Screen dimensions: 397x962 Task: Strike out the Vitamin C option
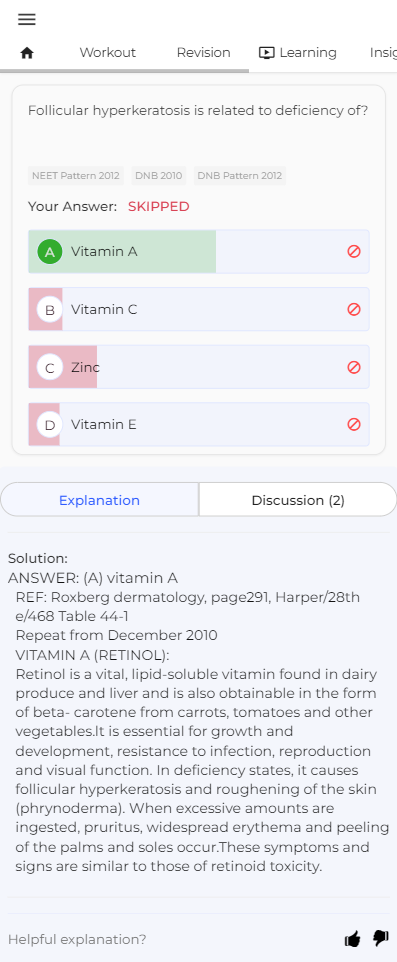[354, 309]
